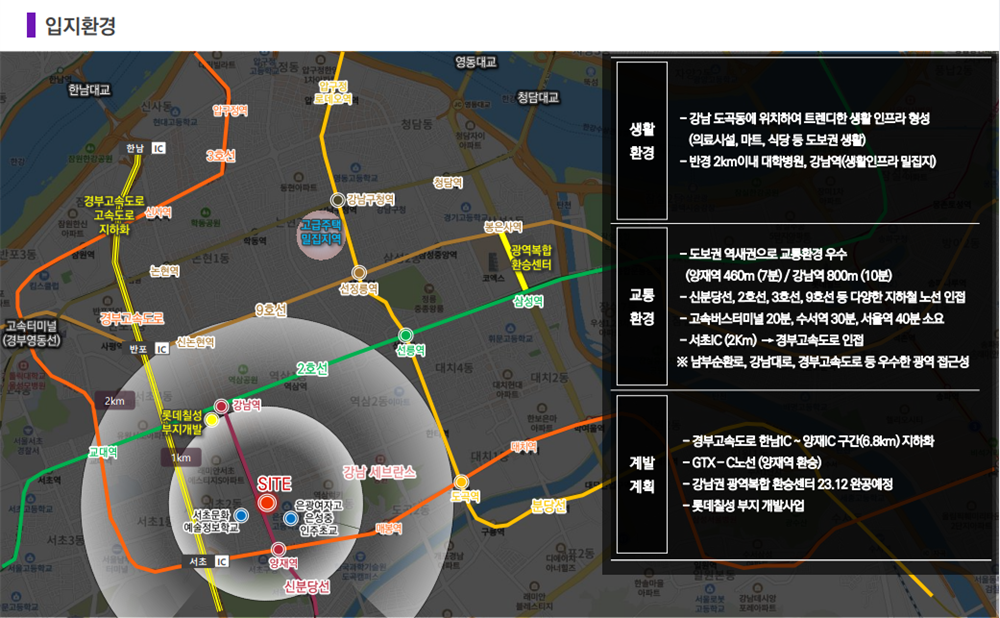The image size is (1000, 618).
Task: Click the 롯데칠성 부지 개발사업 line
Action: coord(743,506)
